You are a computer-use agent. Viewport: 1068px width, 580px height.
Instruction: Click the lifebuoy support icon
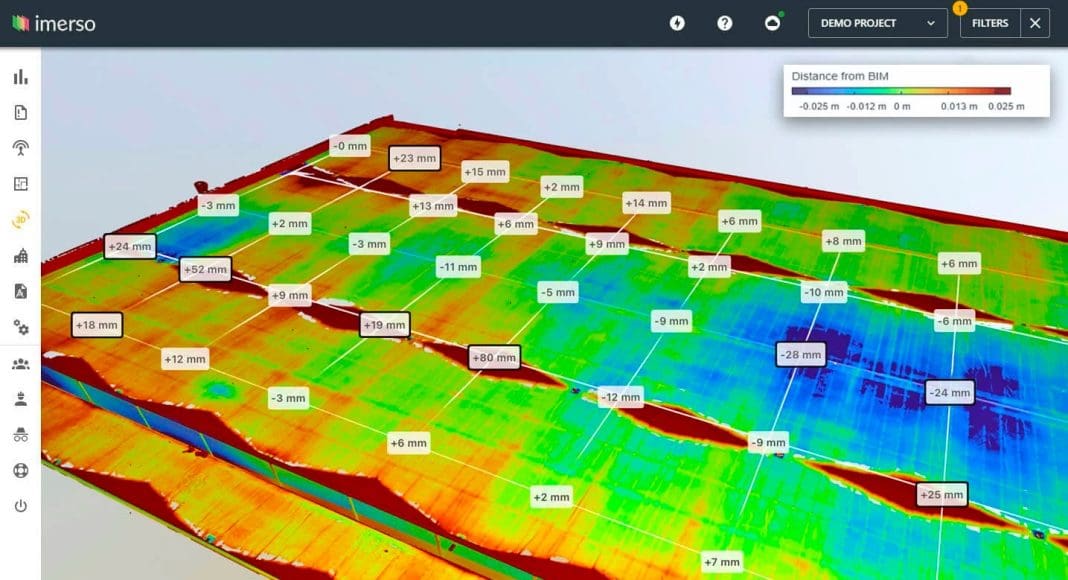pos(20,470)
